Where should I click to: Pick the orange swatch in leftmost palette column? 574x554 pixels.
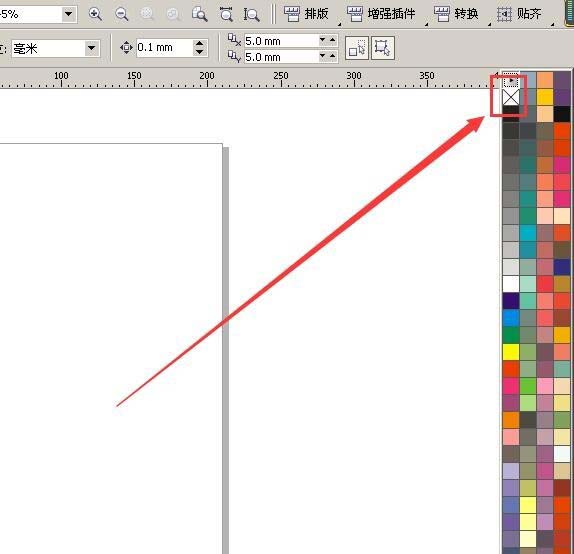click(x=511, y=420)
